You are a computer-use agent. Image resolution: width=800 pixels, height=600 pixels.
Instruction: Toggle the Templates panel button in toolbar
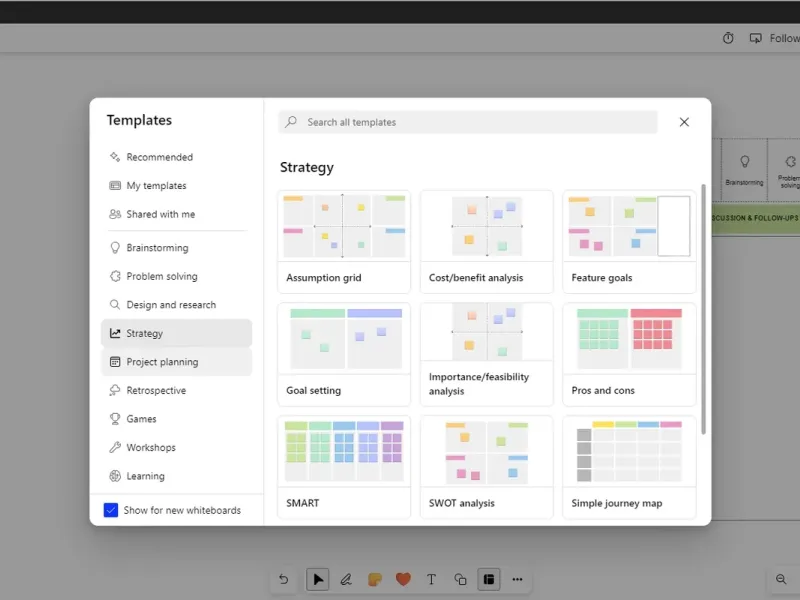(489, 579)
